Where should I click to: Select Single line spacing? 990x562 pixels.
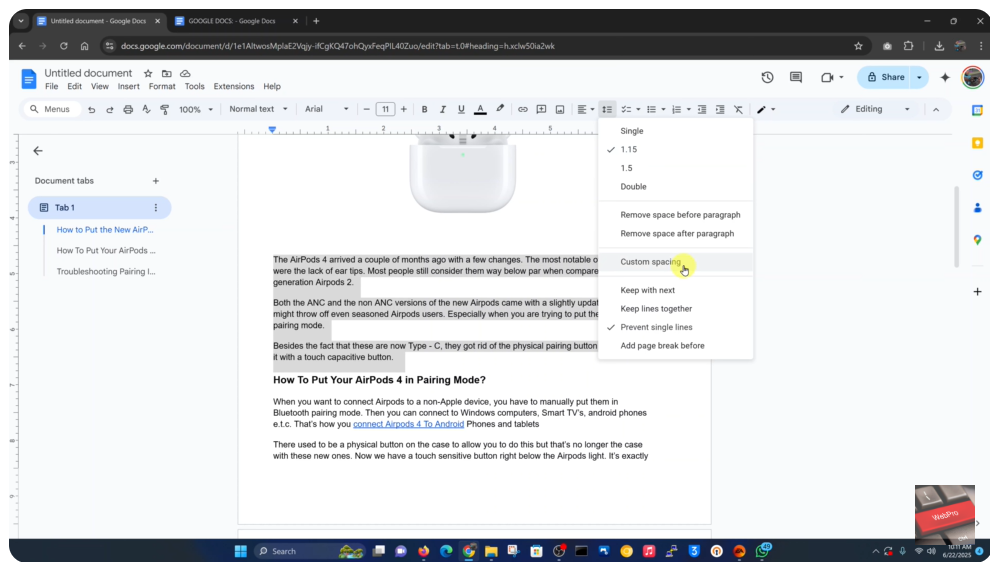pyautogui.click(x=676, y=131)
